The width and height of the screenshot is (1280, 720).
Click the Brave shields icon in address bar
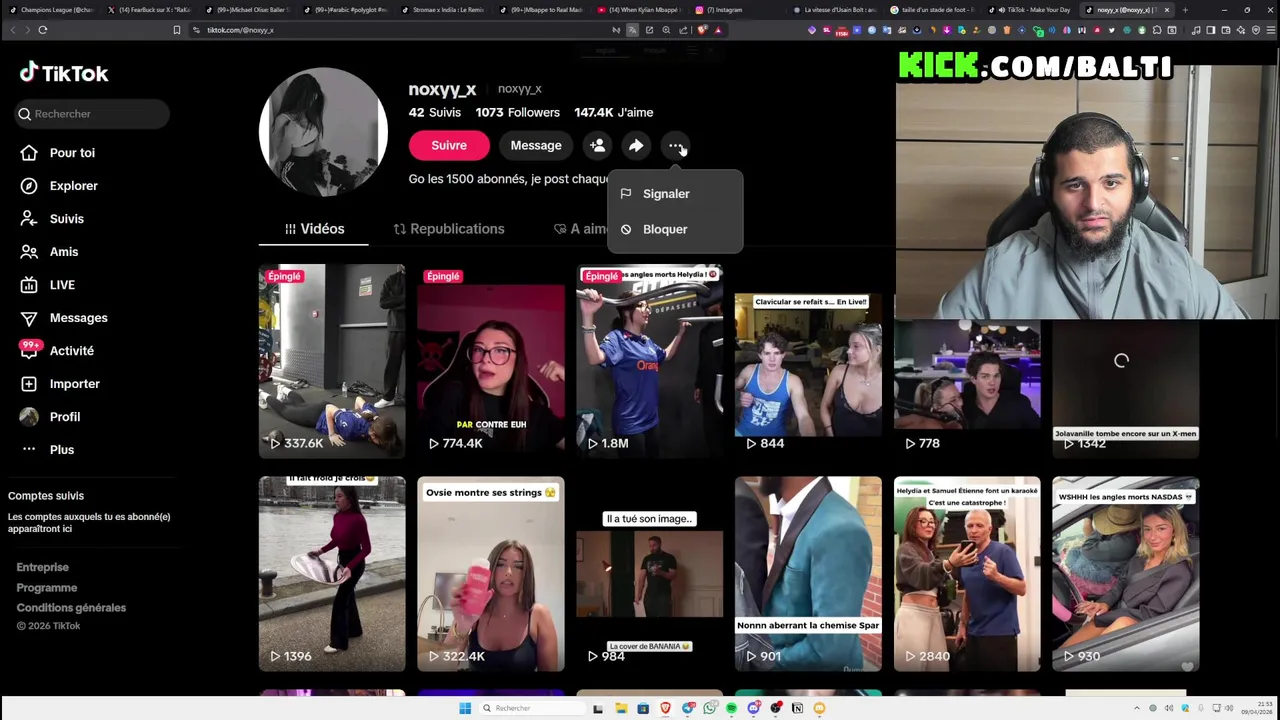click(x=704, y=30)
